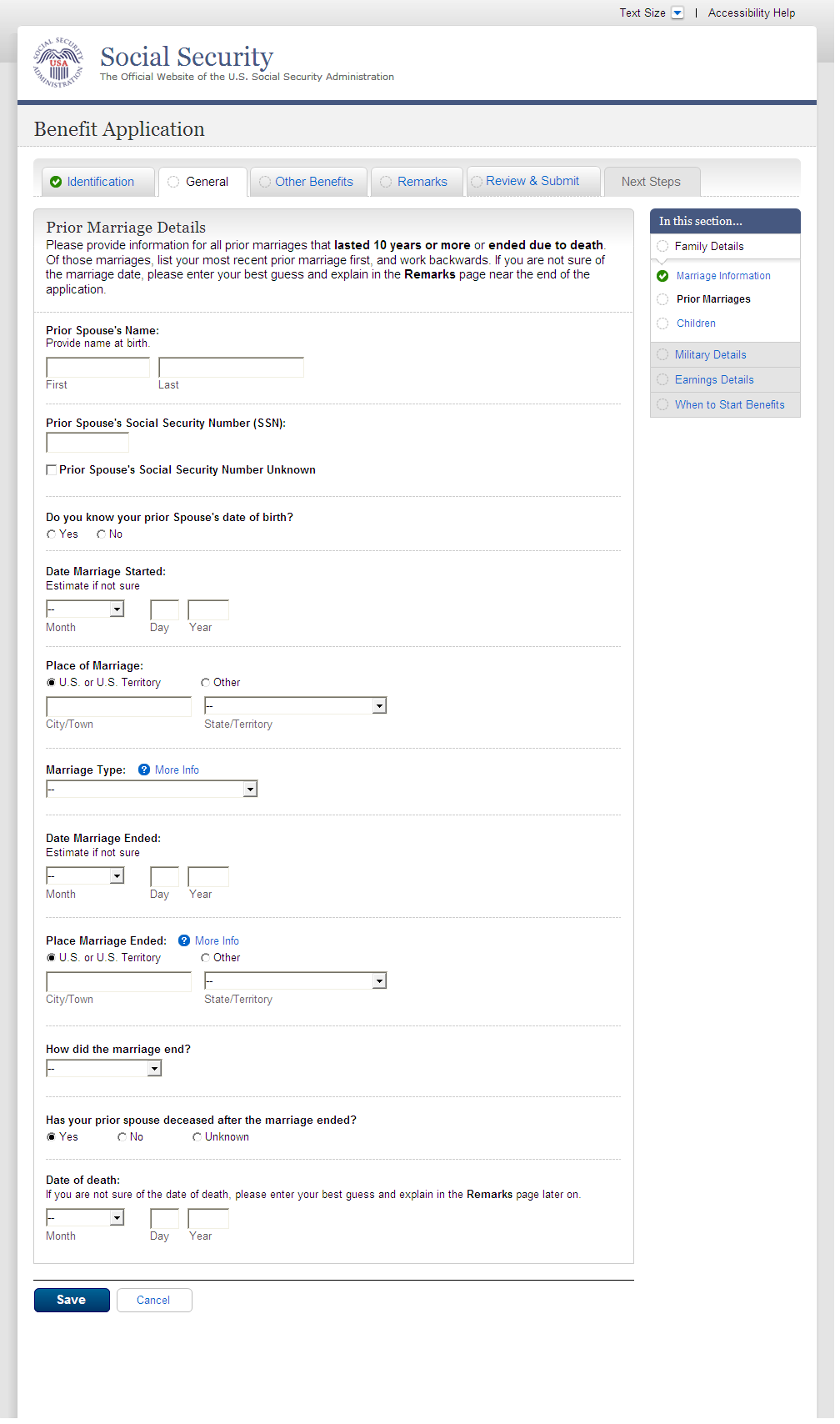
Task: Select No for knowing spouse's date of birth
Action: click(102, 534)
